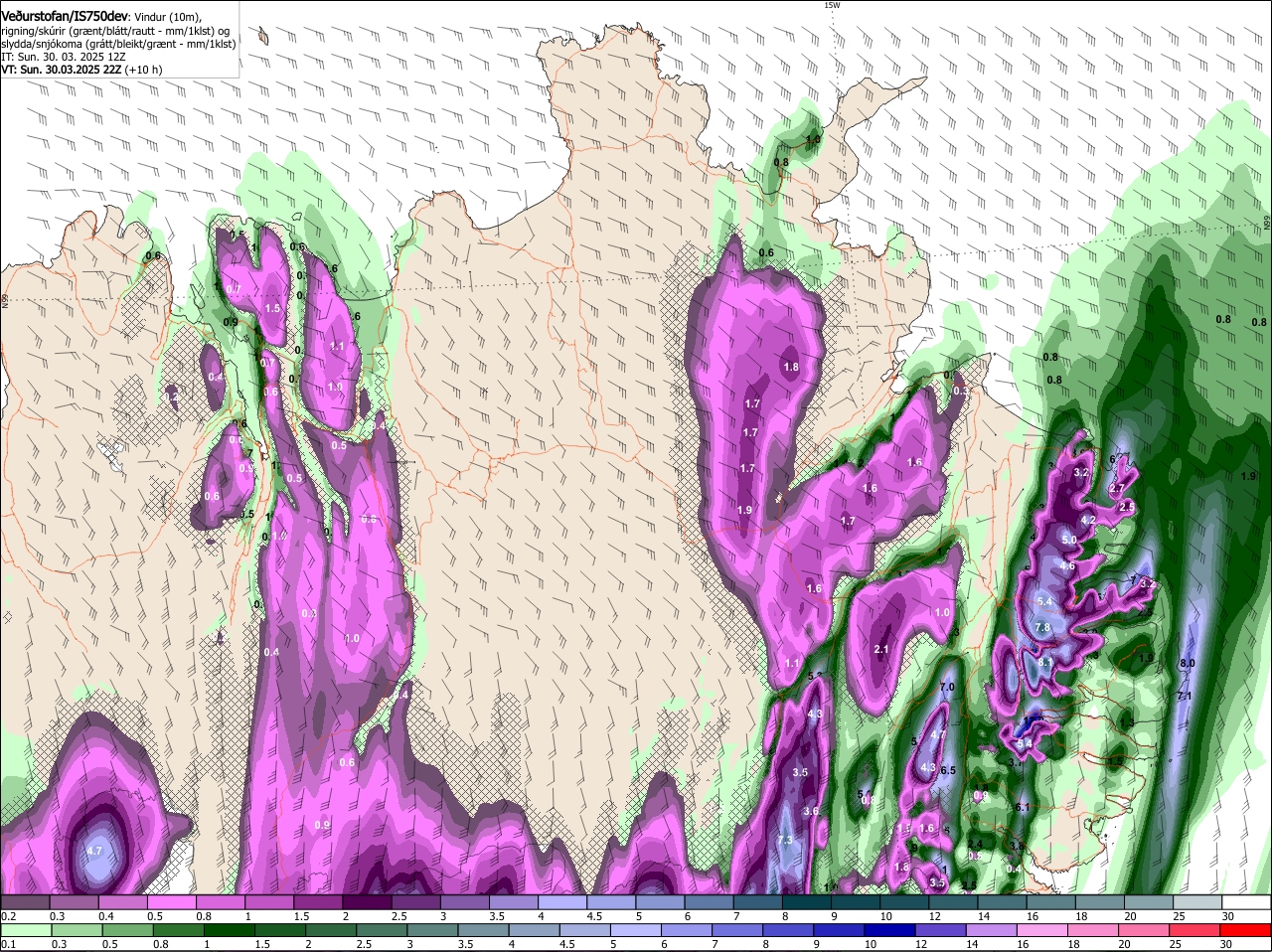Click the 6.1 value on the map
Viewport: 1272px width, 952px height.
pos(1023,808)
